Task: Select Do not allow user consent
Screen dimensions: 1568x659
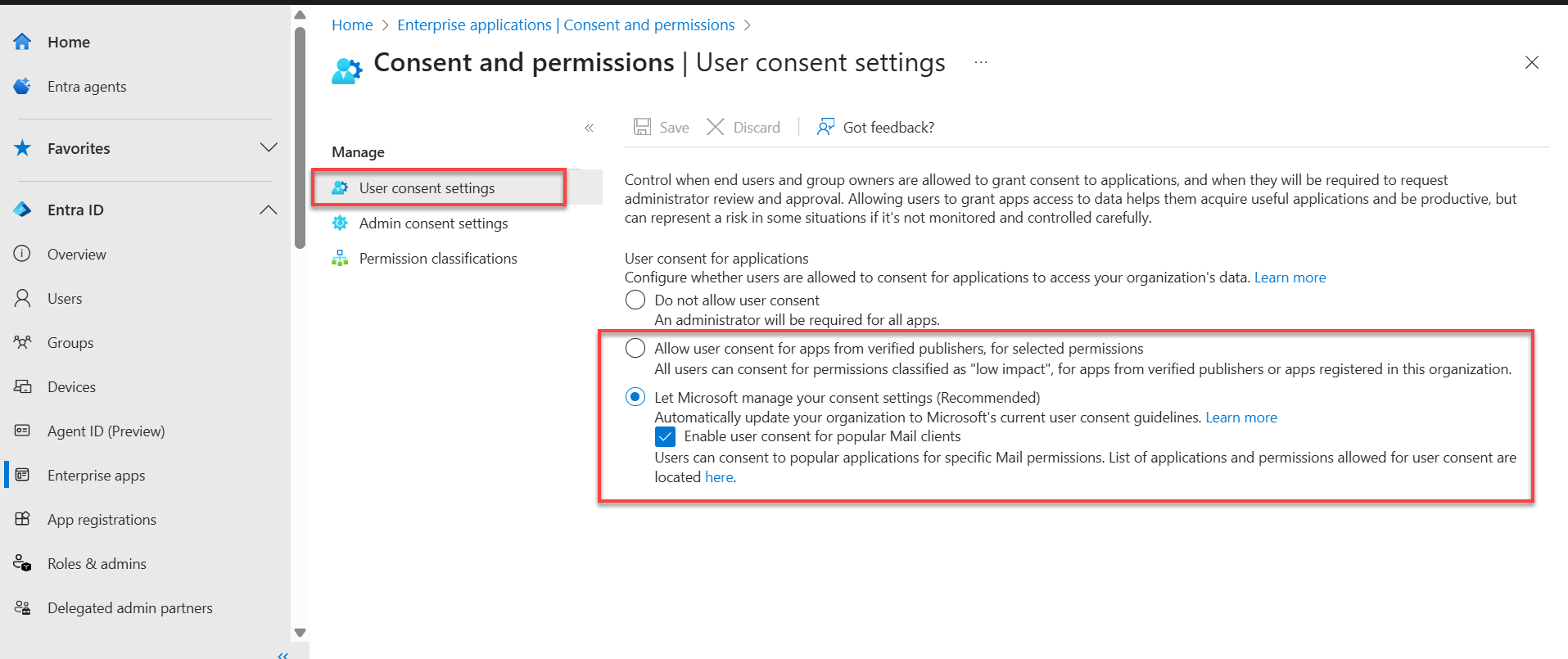Action: point(635,300)
